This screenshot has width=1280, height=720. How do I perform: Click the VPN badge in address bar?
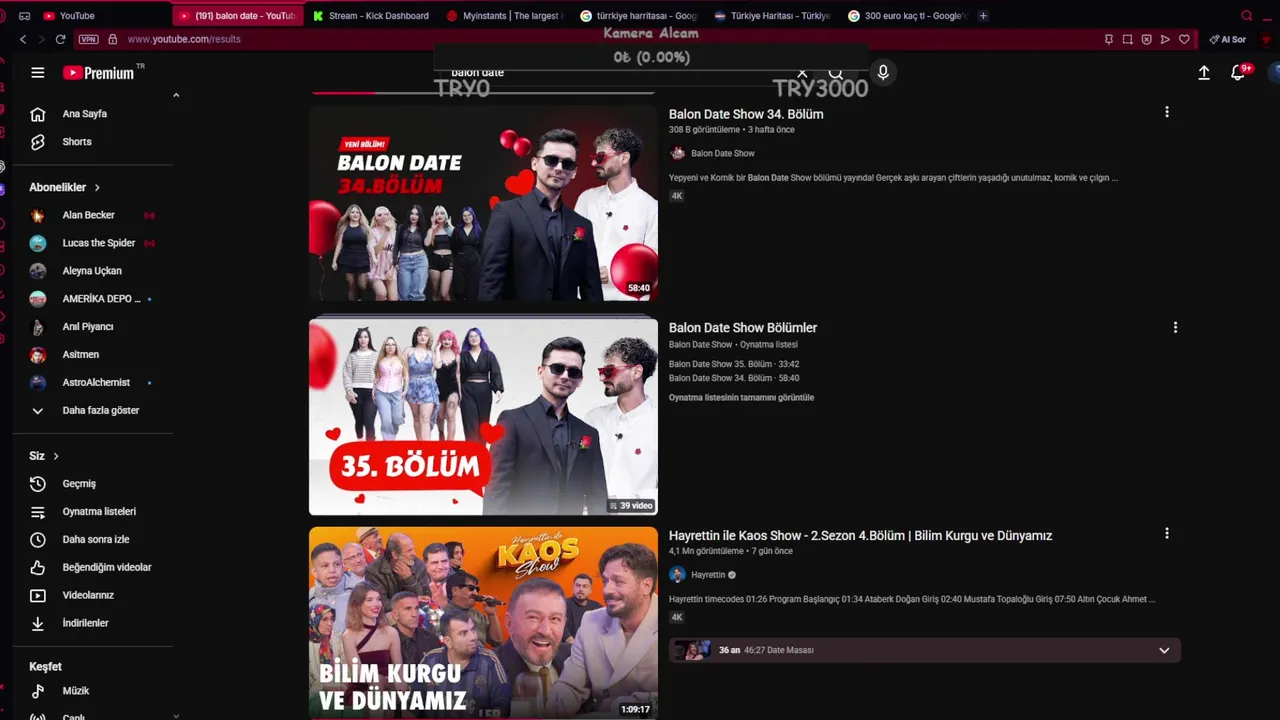88,39
